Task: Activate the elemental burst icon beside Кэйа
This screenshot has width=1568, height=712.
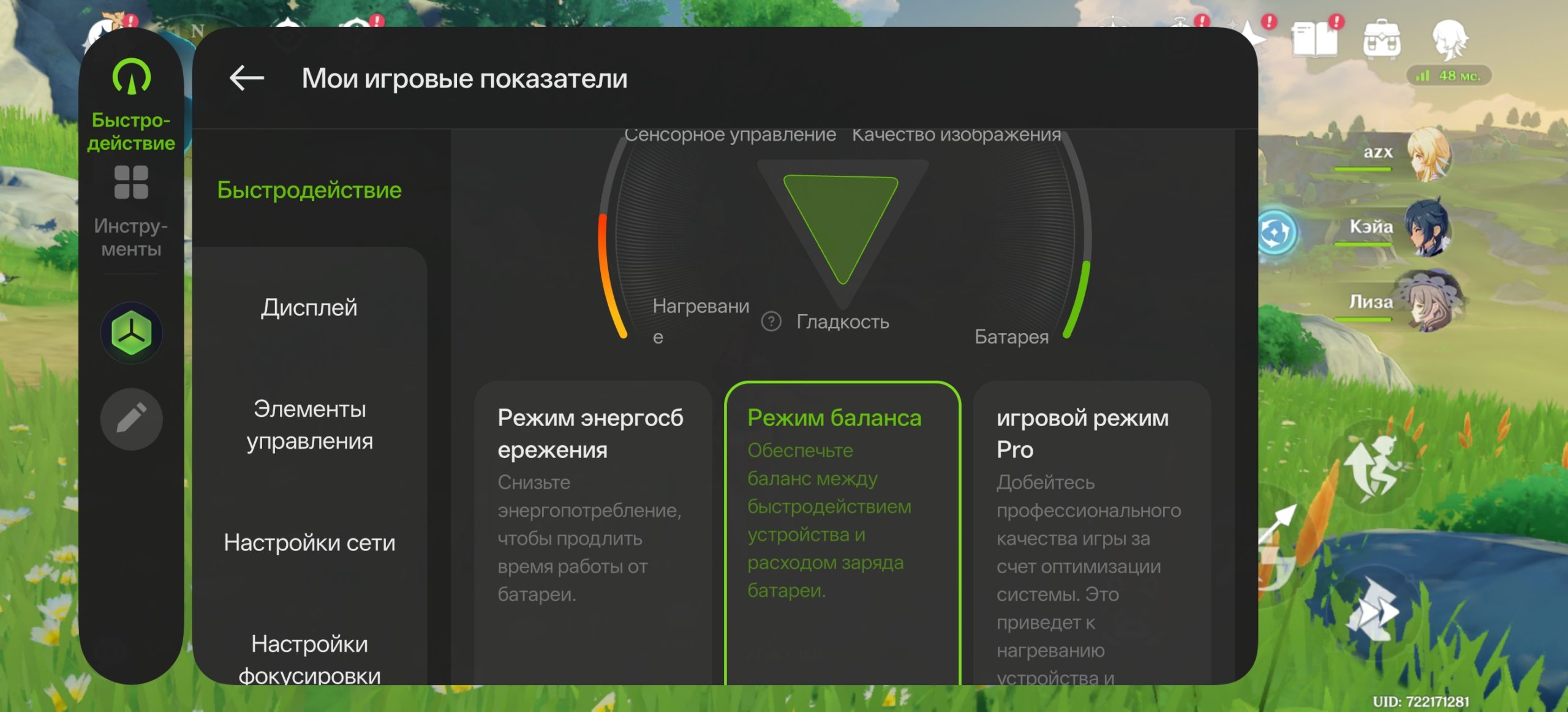Action: point(1276,232)
